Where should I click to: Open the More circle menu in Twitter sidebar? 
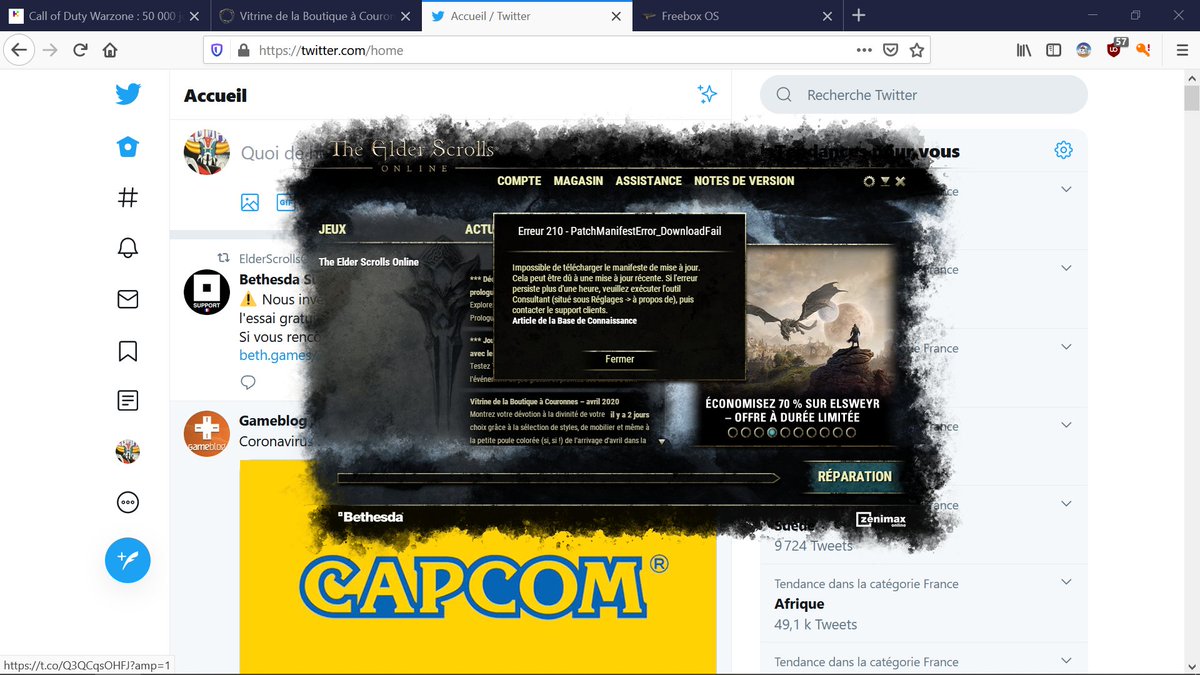point(128,503)
